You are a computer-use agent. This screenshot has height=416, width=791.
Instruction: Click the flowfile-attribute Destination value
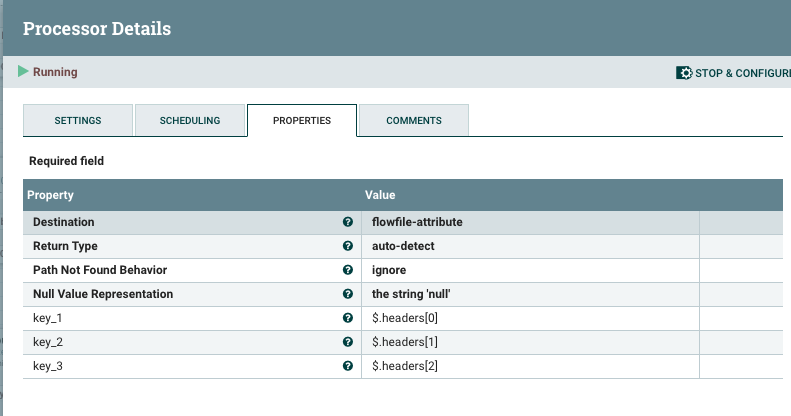(417, 222)
